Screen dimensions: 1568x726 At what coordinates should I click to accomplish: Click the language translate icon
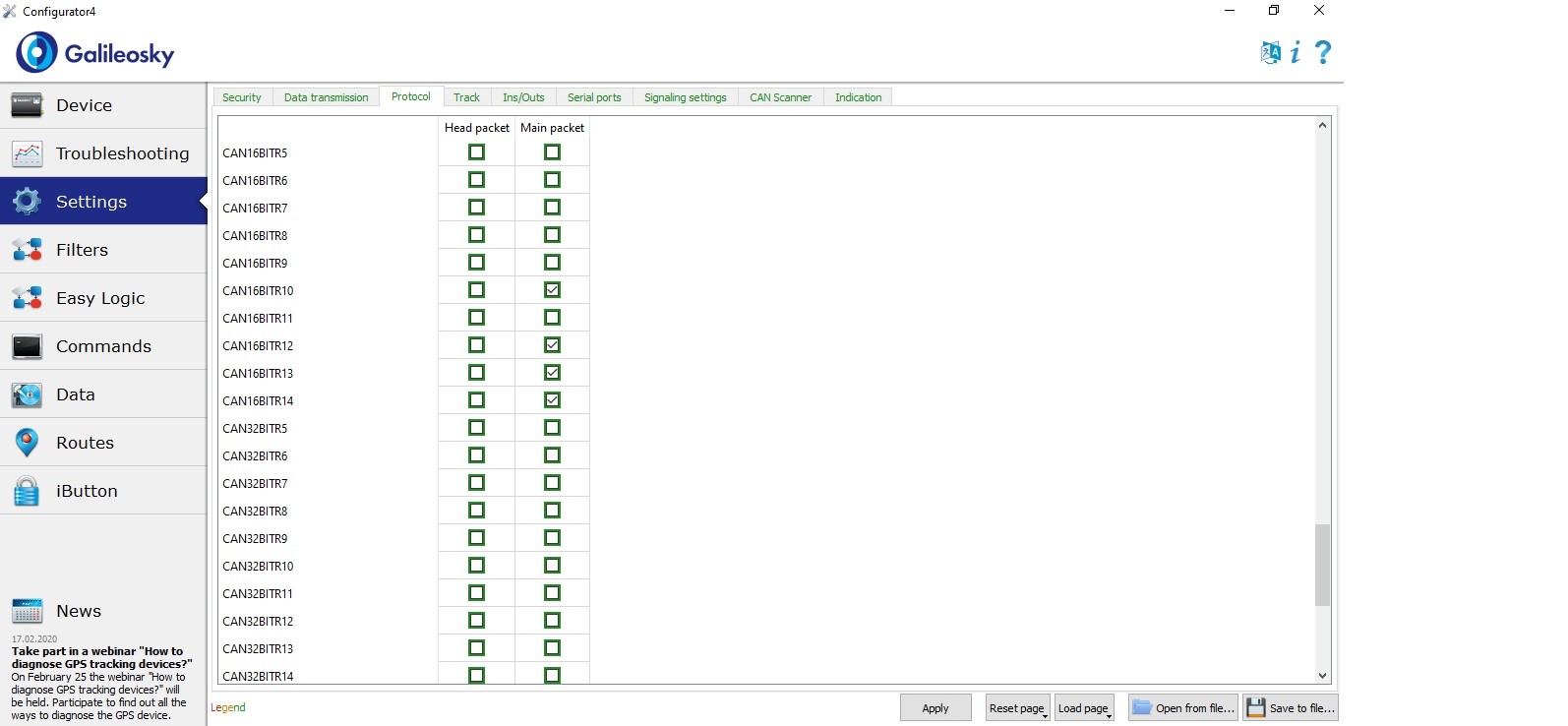1271,52
